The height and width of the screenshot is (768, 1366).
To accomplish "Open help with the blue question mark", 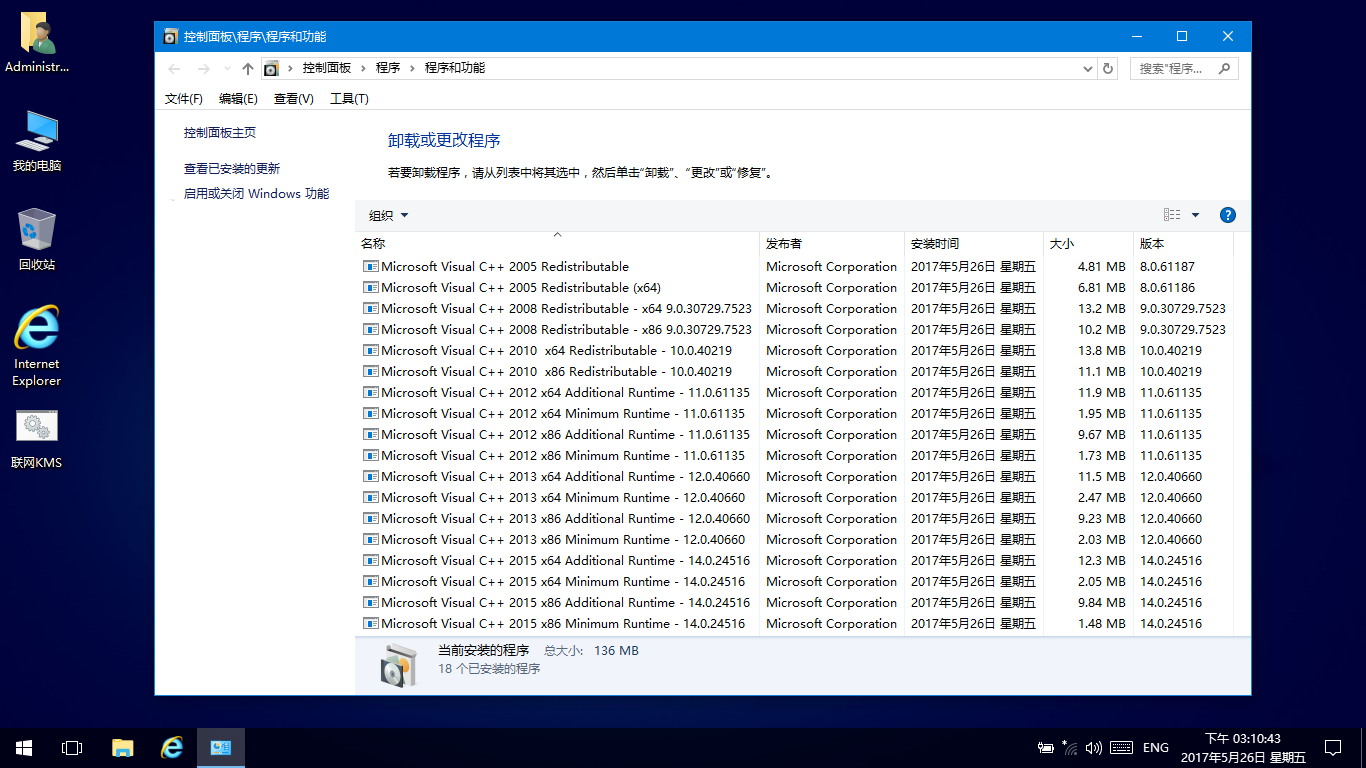I will [x=1228, y=215].
